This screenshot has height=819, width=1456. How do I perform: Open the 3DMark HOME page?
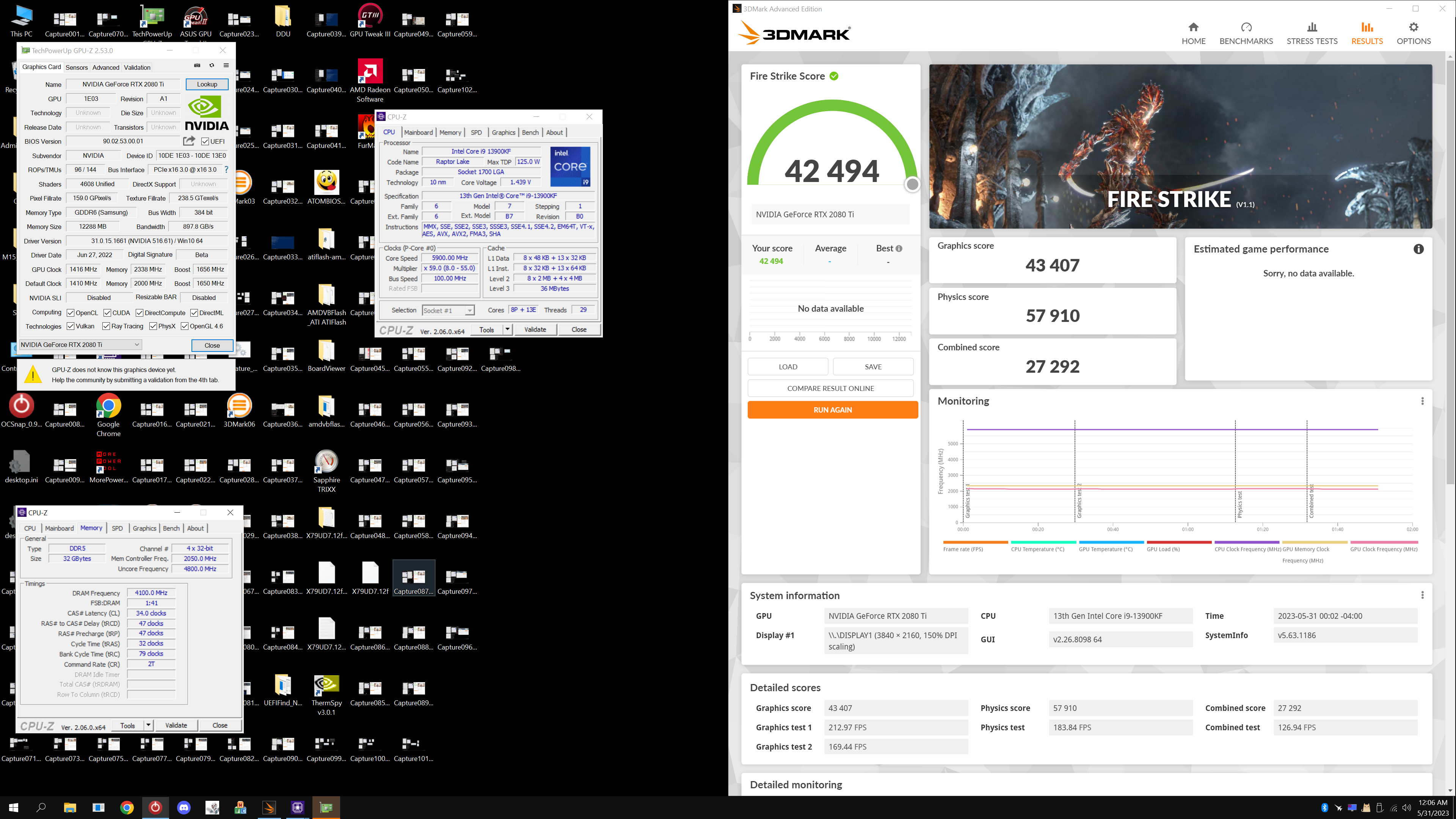(x=1193, y=33)
